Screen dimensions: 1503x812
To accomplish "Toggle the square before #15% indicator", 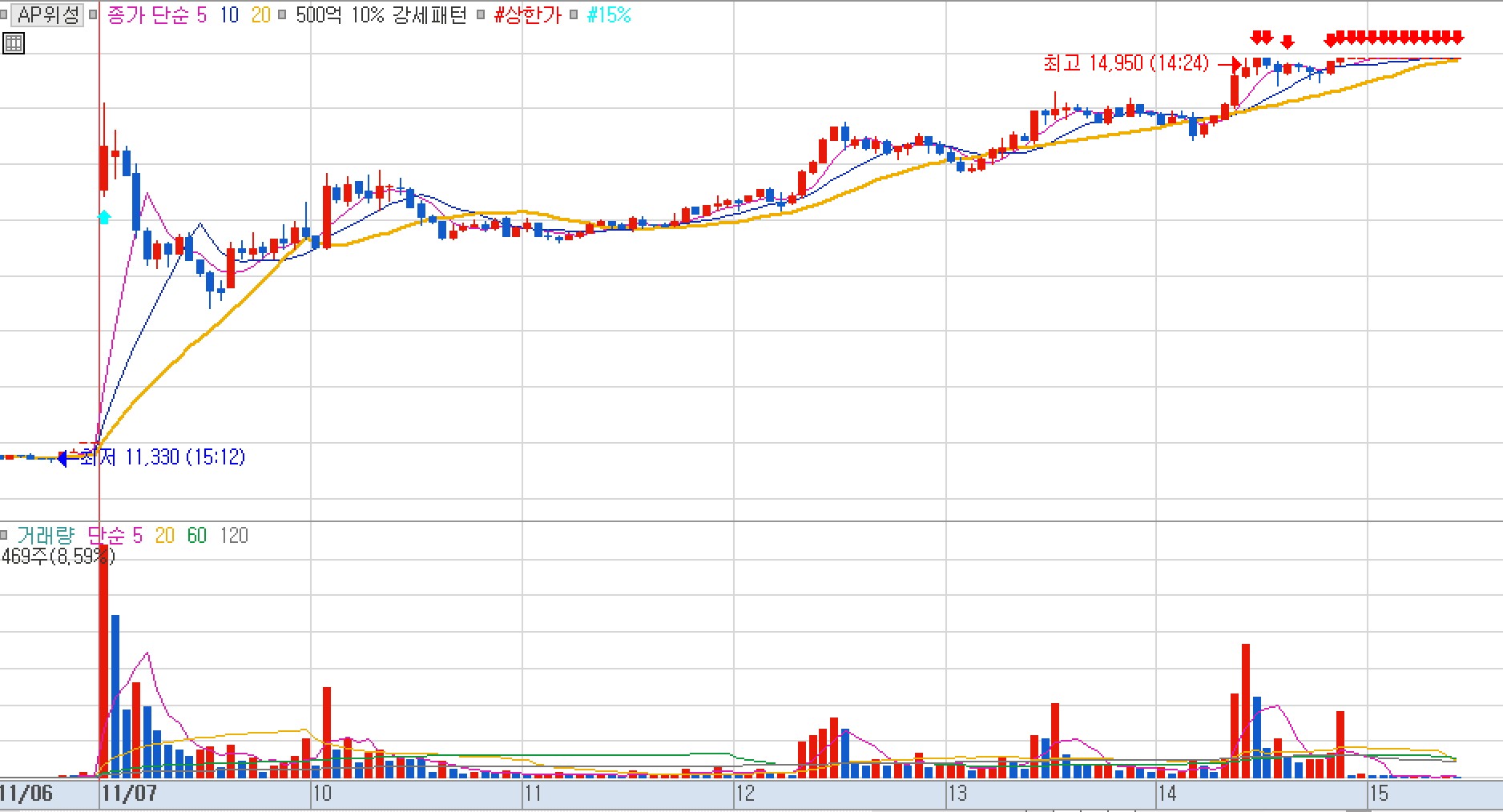I will coord(574,14).
